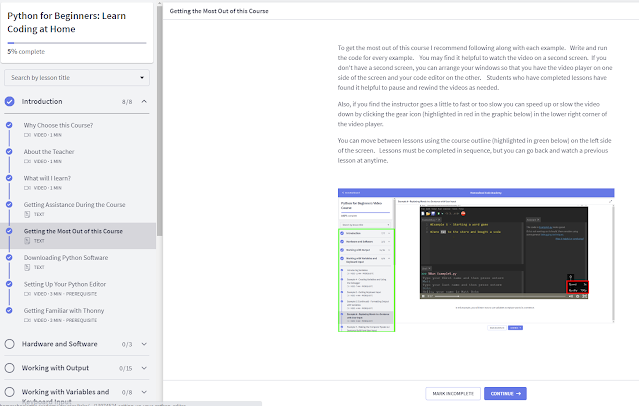Click the Continue button
Screen dimensions: 639x406
pos(505,394)
